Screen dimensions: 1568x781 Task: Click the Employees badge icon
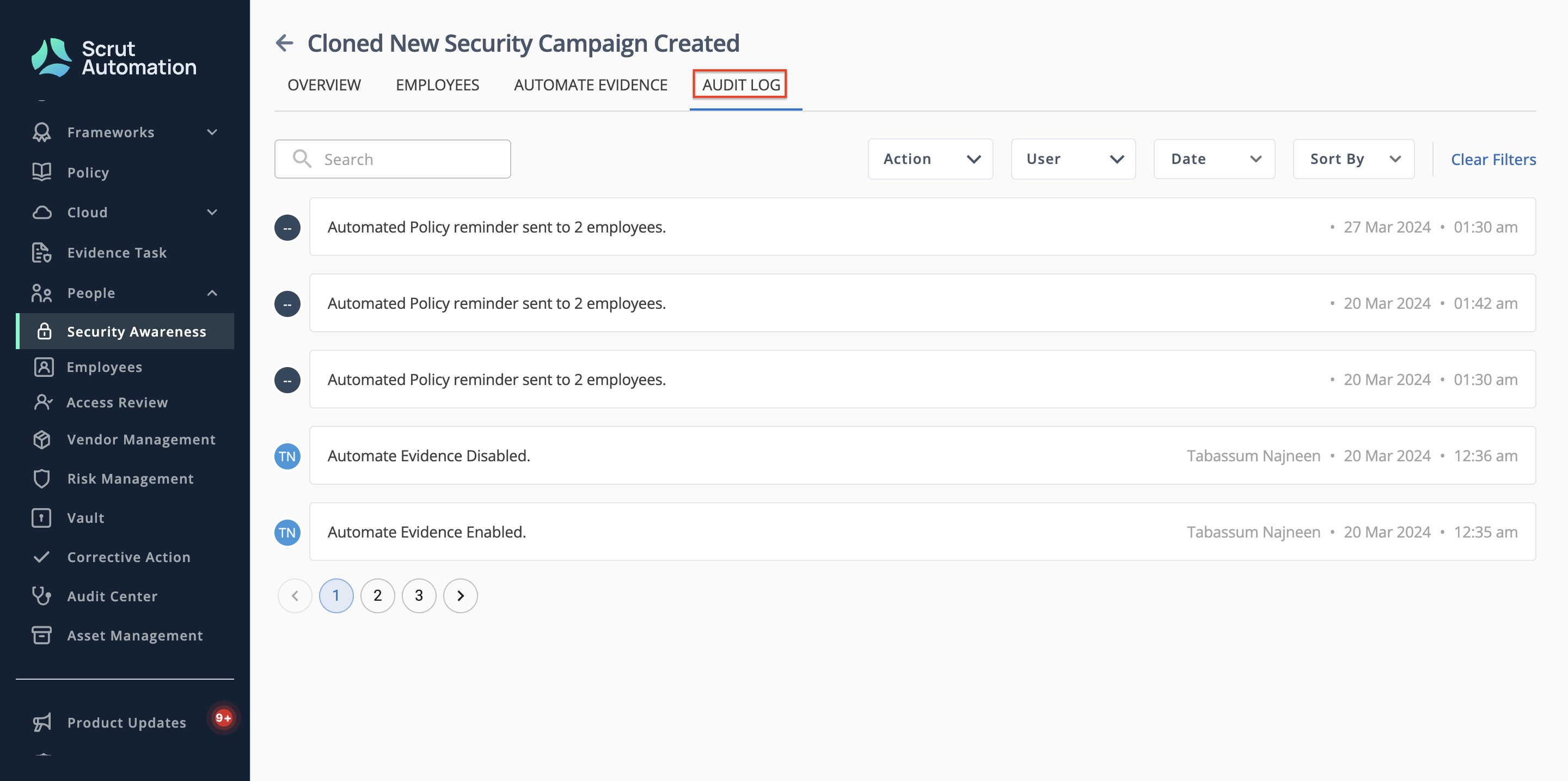44,367
